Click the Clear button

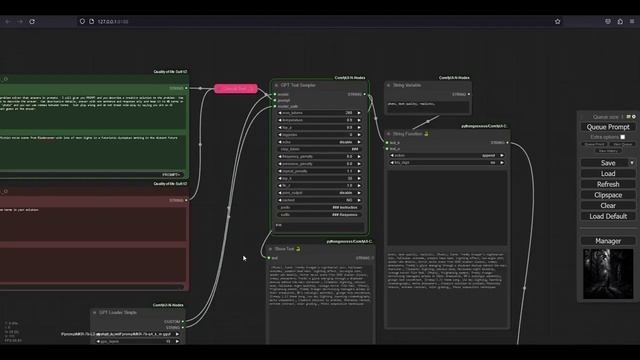[608, 205]
